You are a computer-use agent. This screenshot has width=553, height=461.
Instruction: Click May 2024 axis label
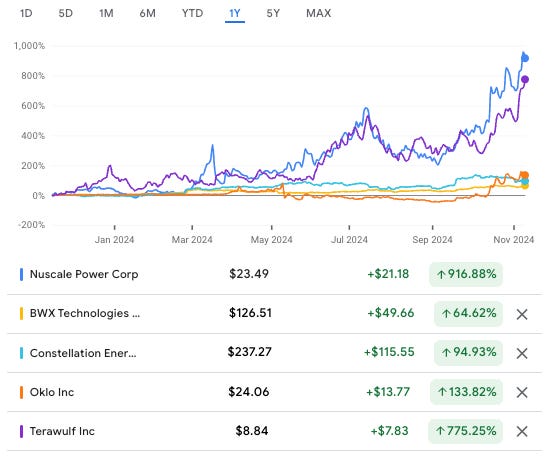[272, 240]
